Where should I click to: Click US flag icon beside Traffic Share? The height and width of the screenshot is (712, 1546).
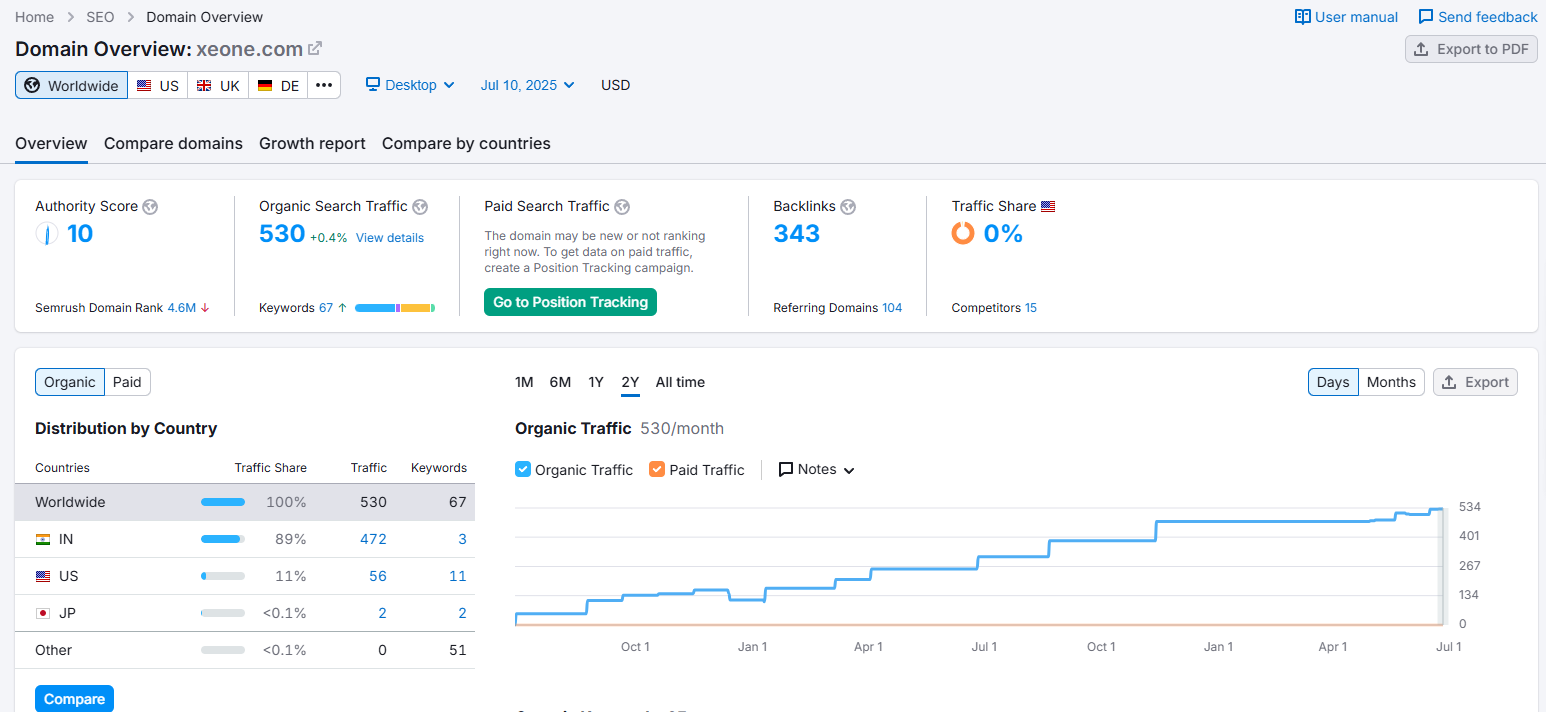point(1048,207)
